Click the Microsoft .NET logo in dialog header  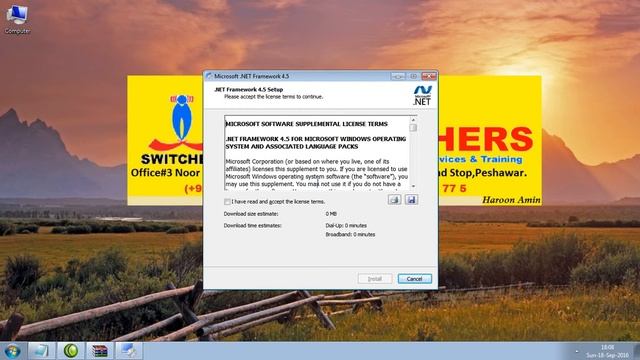coord(422,95)
